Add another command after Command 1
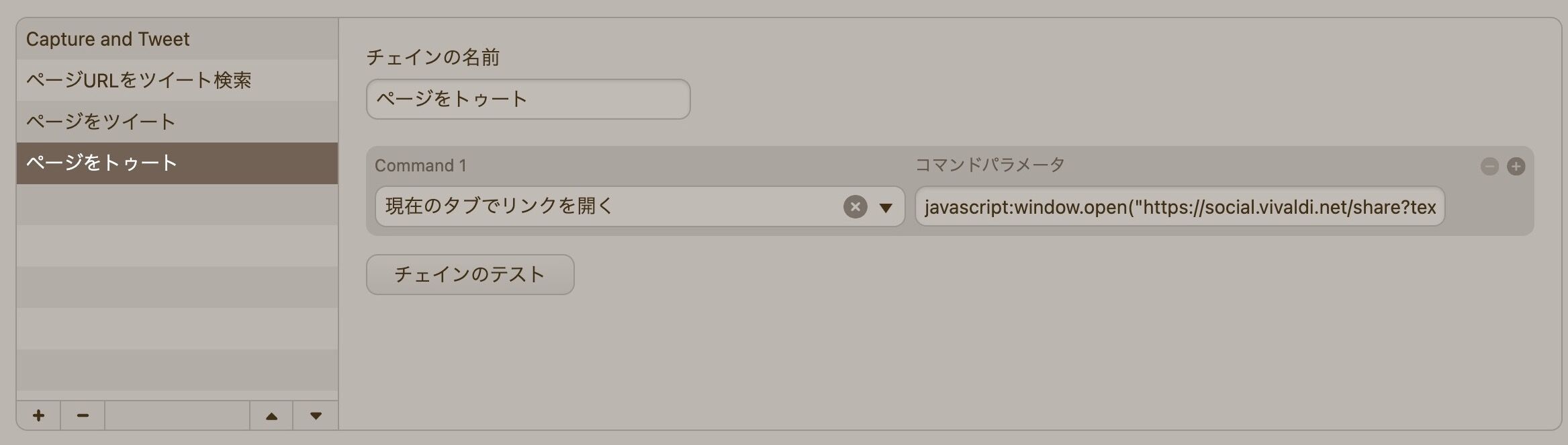The image size is (1568, 445). click(1516, 166)
